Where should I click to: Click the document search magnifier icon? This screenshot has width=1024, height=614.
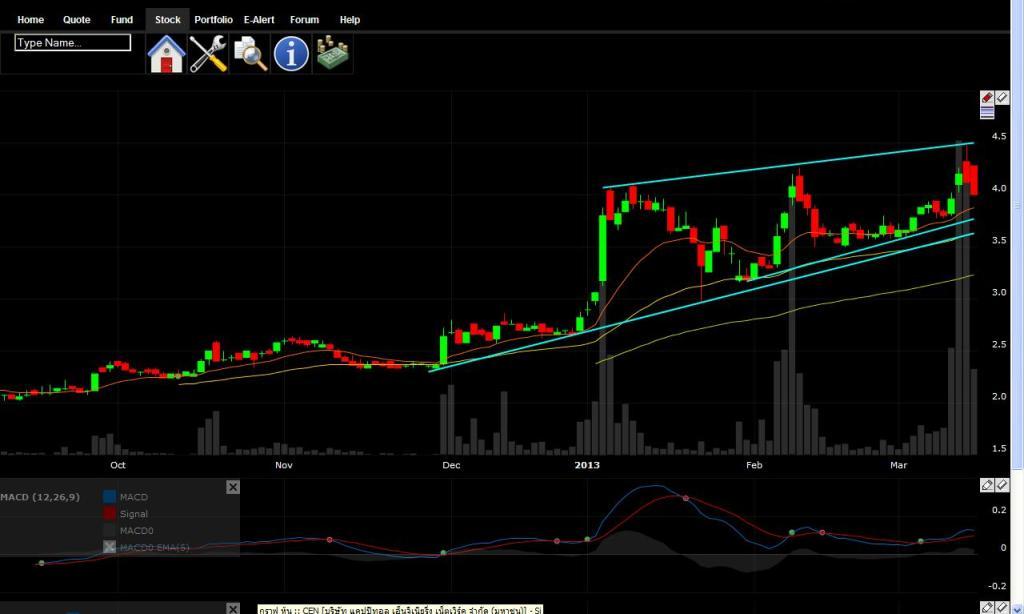tap(250, 54)
